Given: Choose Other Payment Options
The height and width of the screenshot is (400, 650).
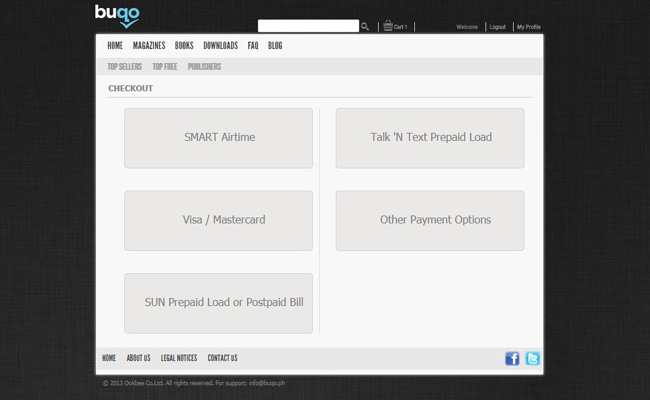Looking at the screenshot, I should pos(430,220).
